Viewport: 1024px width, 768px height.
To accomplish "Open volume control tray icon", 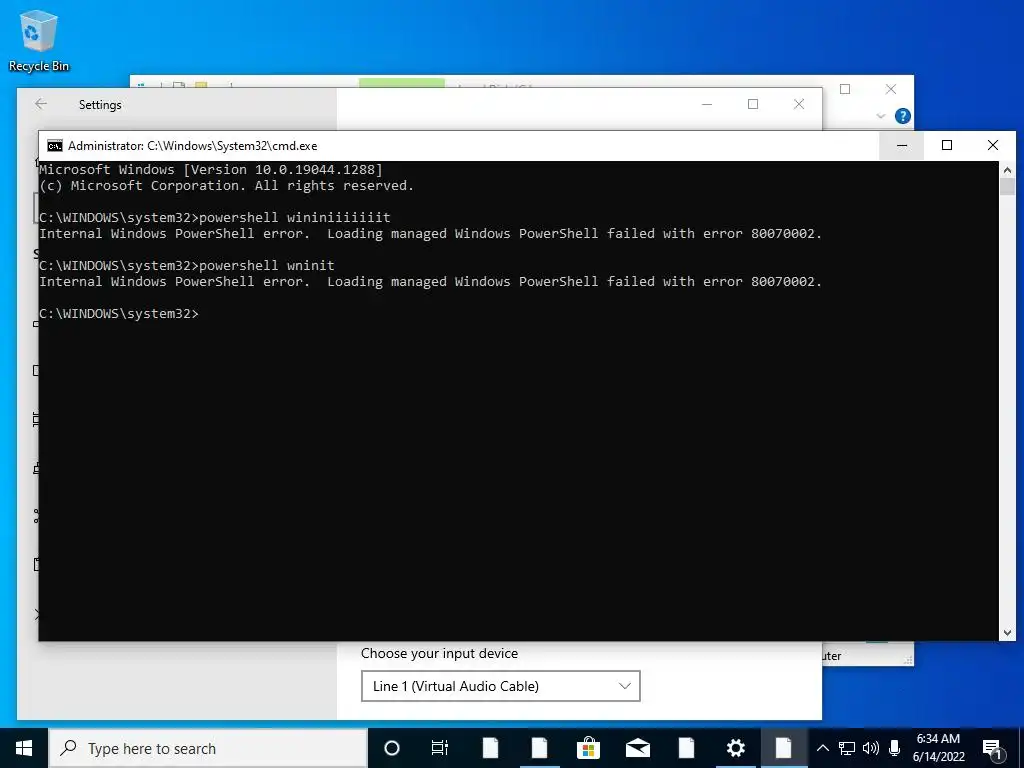I will [871, 748].
